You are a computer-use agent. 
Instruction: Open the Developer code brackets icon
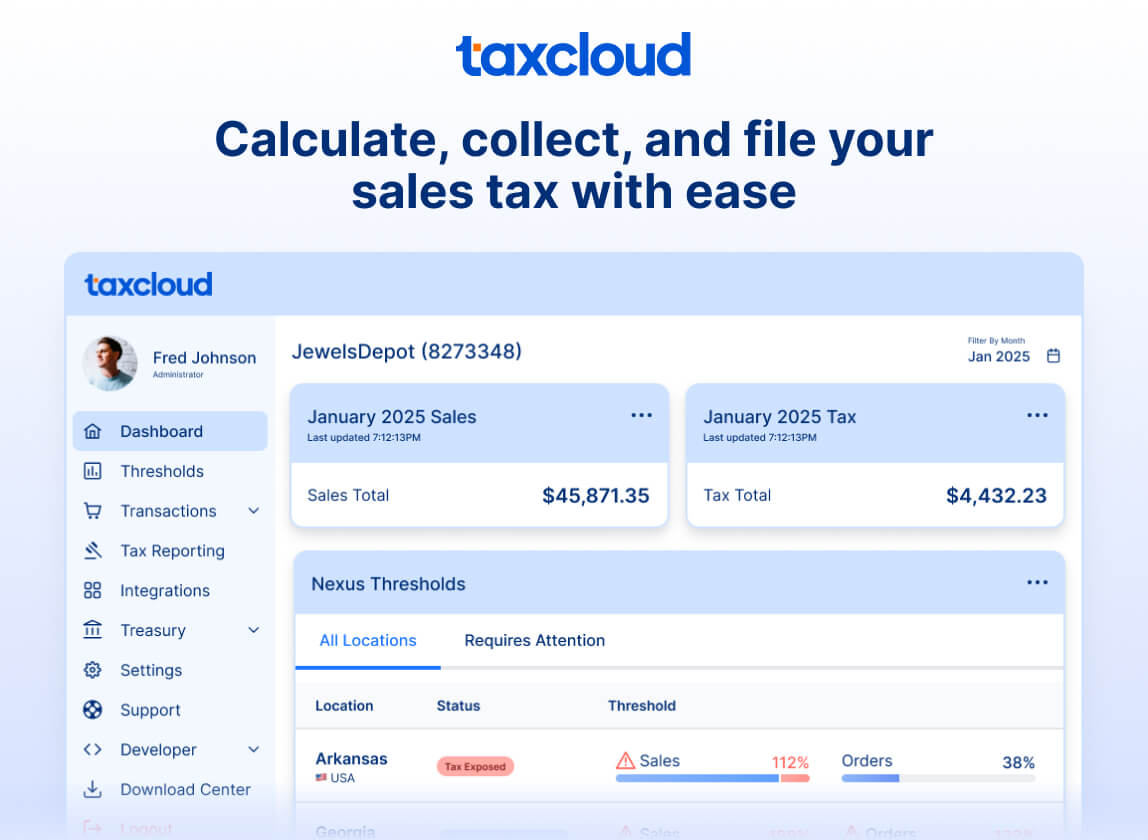pyautogui.click(x=95, y=750)
